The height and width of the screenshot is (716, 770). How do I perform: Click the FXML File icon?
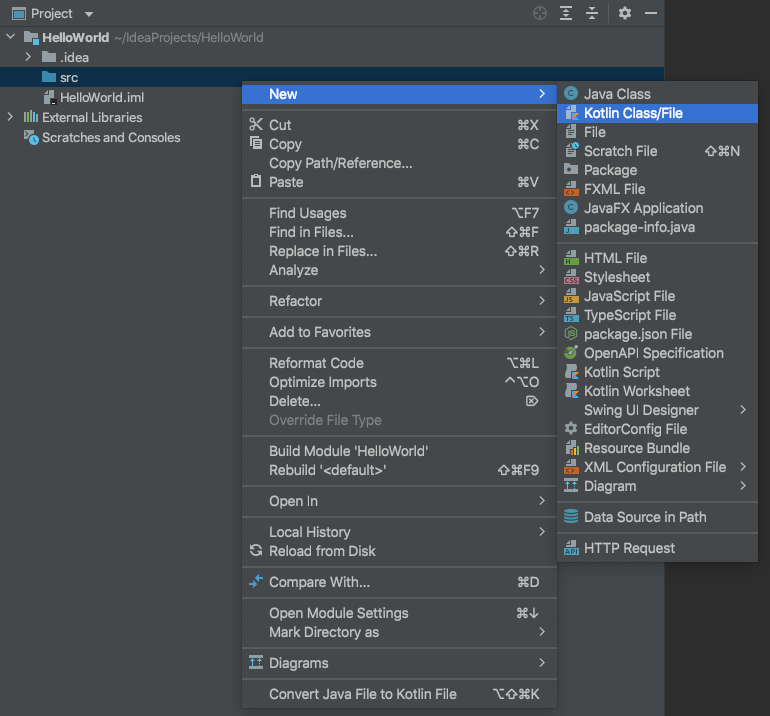[571, 189]
